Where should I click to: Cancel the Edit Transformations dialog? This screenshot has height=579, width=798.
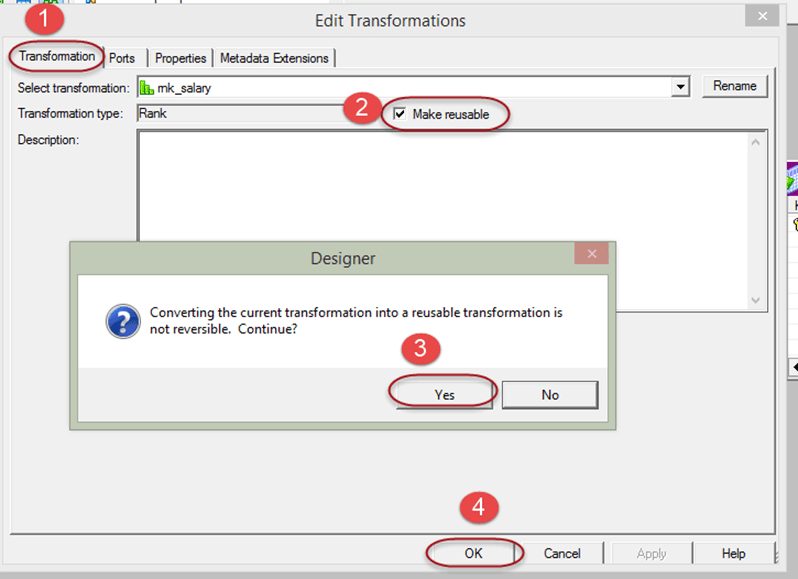[562, 553]
